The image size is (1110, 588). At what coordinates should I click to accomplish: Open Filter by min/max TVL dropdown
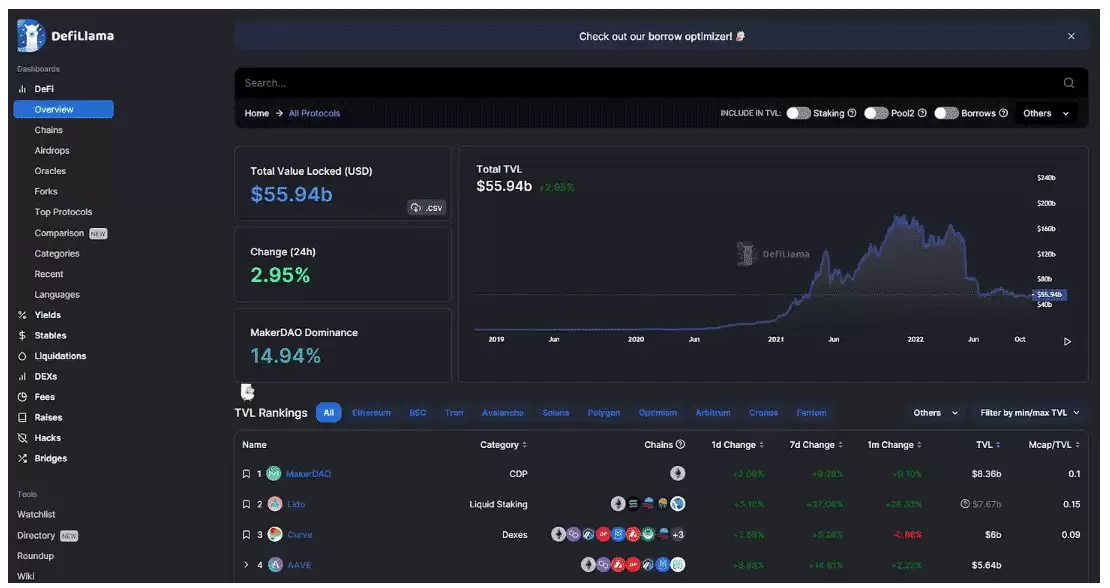(x=1030, y=413)
